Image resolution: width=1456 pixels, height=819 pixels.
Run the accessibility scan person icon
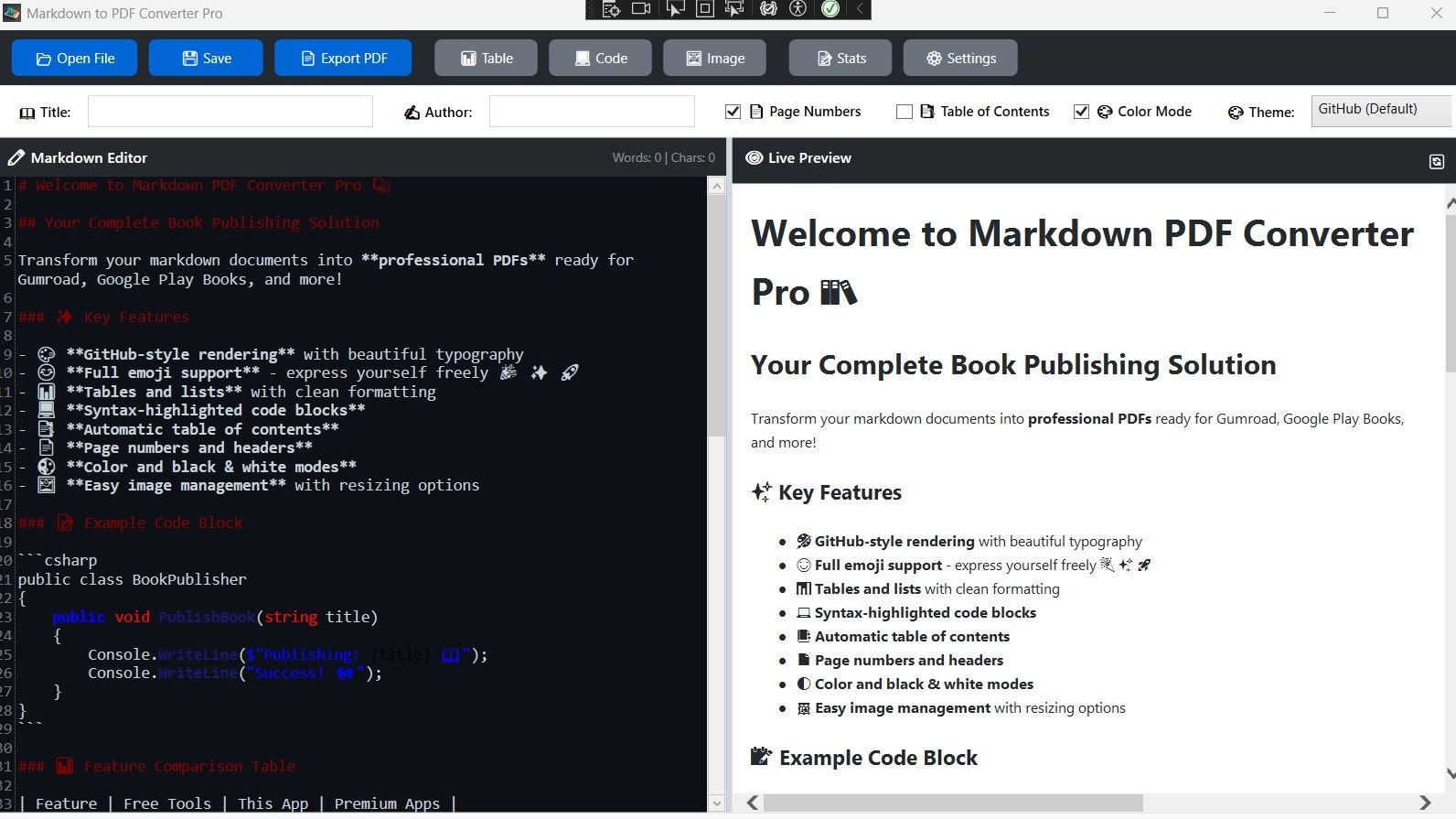coord(798,9)
